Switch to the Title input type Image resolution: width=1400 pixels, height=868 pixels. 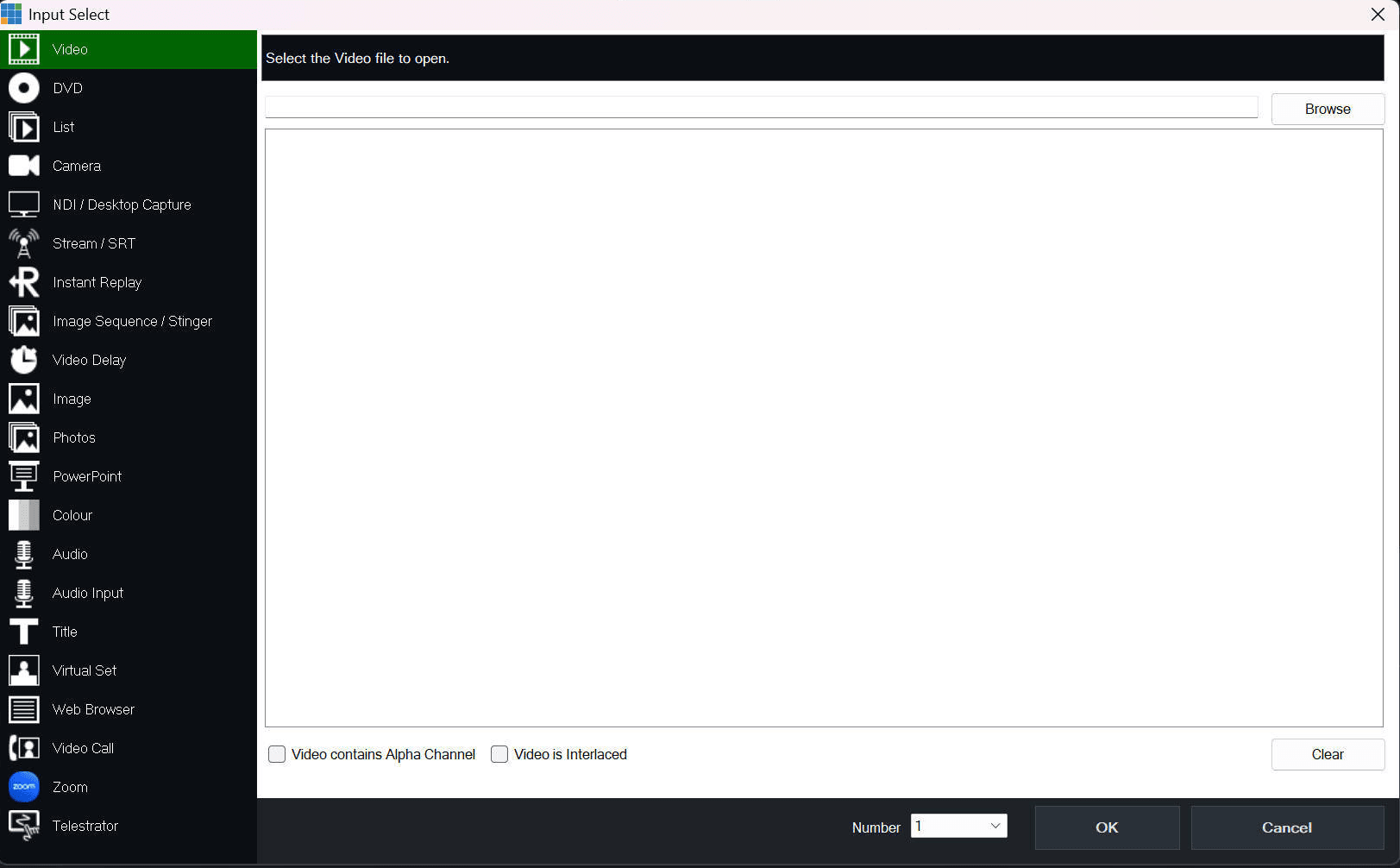(x=129, y=632)
